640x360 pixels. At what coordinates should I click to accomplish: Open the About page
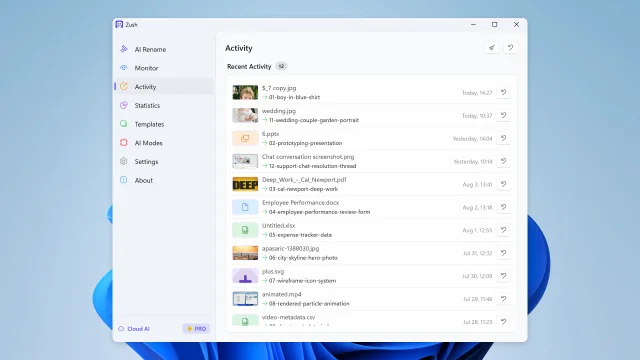pos(164,180)
